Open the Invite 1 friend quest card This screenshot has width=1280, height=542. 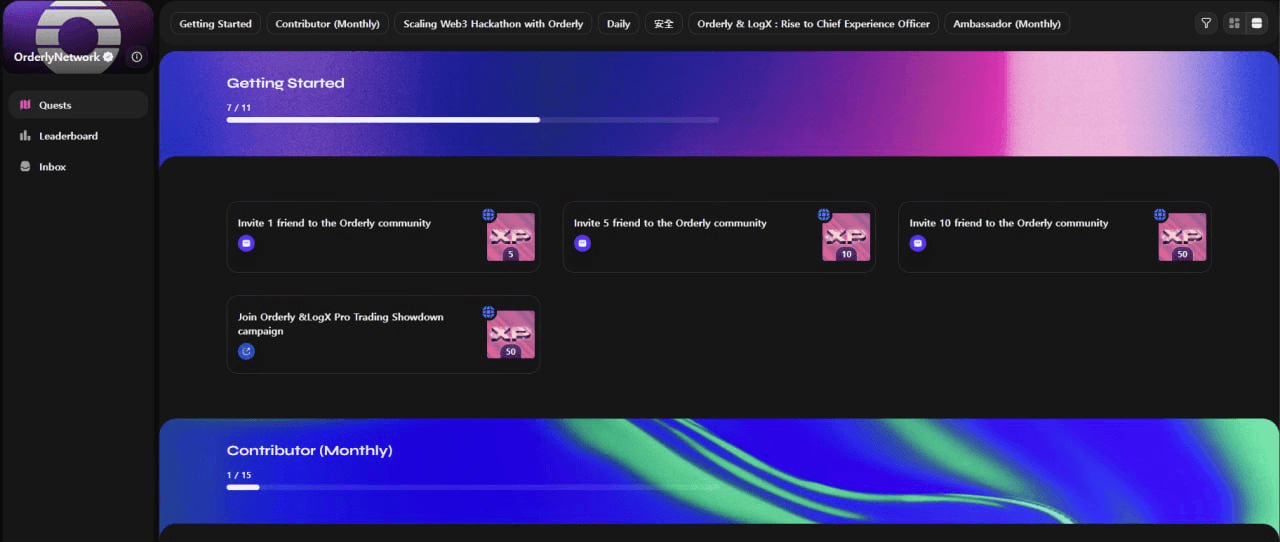tap(383, 237)
